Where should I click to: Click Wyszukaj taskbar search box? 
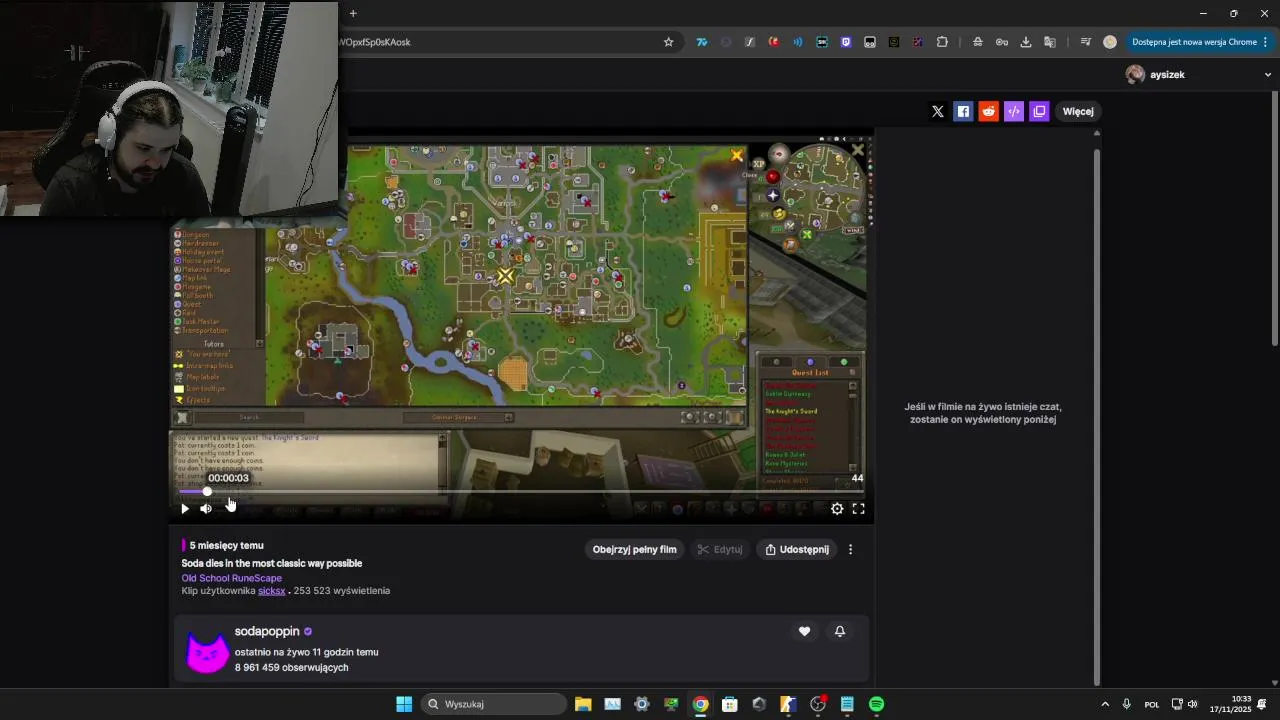tap(494, 704)
